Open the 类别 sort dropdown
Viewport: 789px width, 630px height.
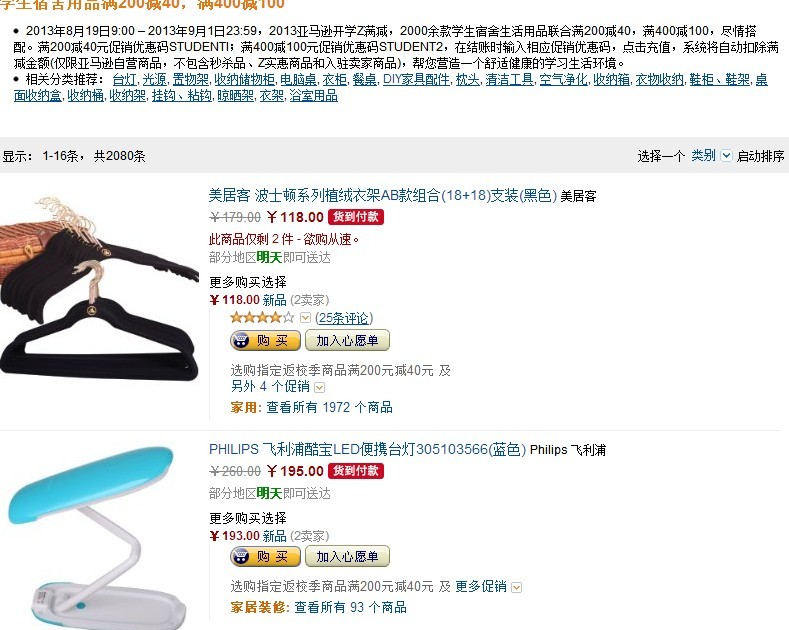(711, 155)
